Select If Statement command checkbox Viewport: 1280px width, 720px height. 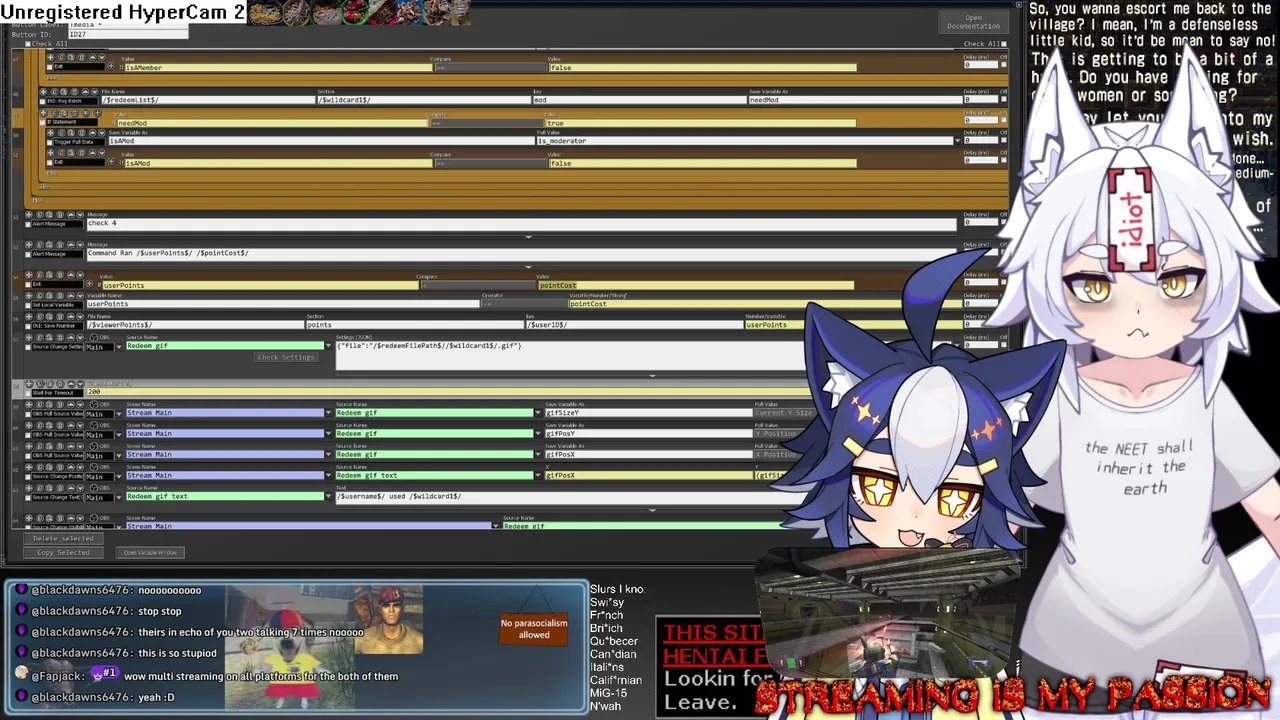coord(42,122)
